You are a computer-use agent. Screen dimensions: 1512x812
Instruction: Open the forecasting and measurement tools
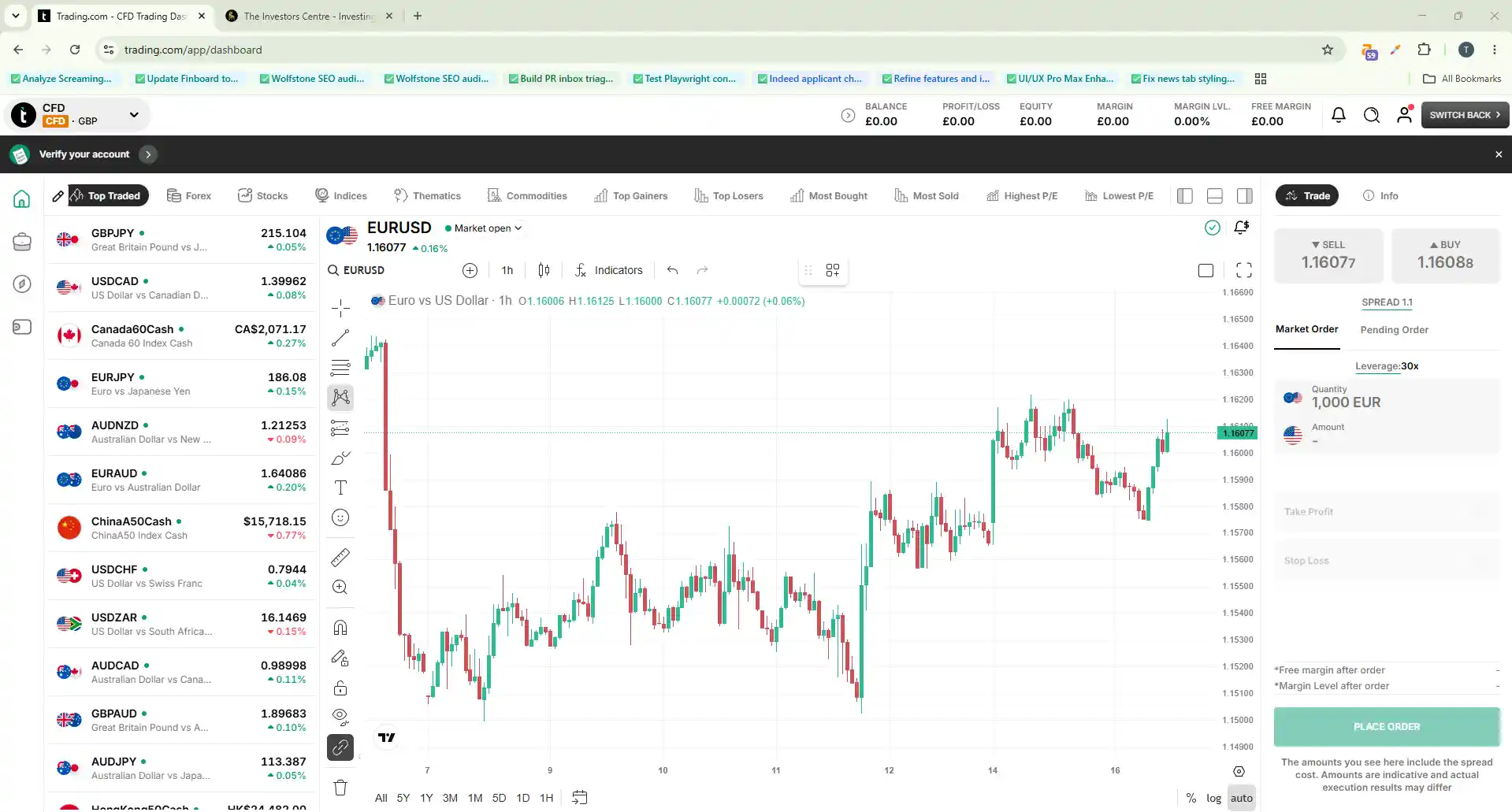pyautogui.click(x=340, y=428)
